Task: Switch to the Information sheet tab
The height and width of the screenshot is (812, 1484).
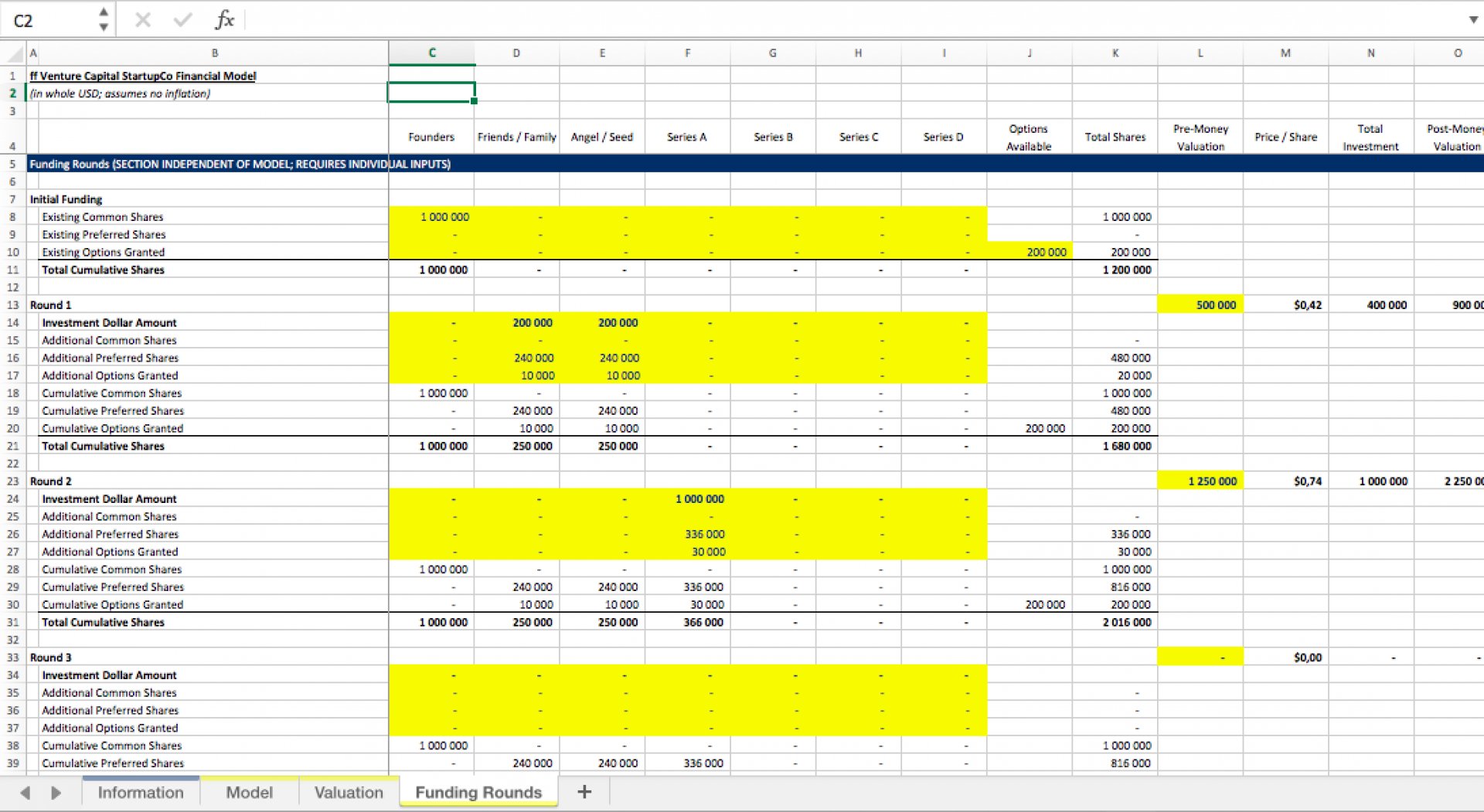Action: [x=141, y=793]
